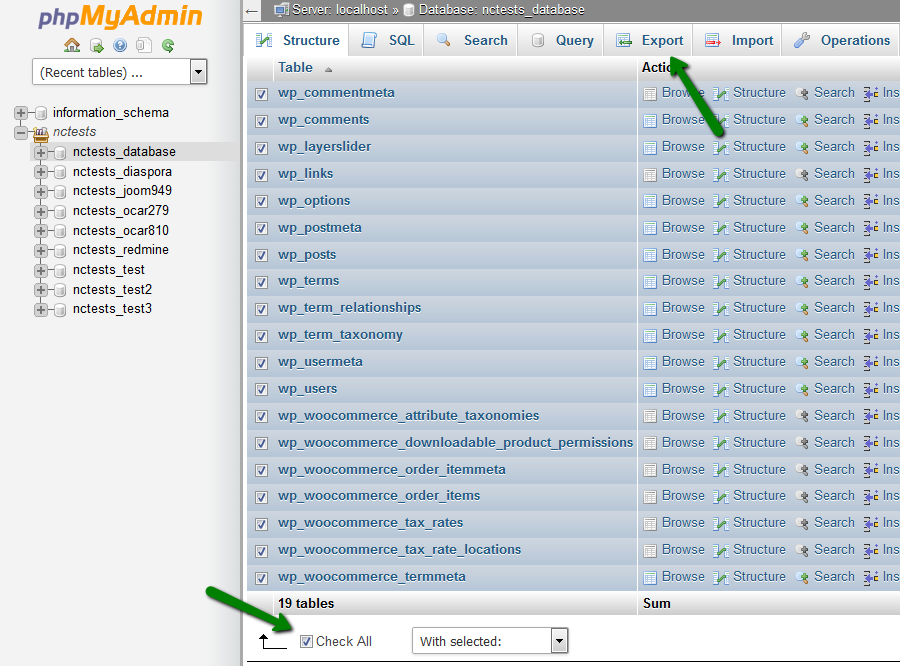Open the wp_layerslider table link

point(324,146)
